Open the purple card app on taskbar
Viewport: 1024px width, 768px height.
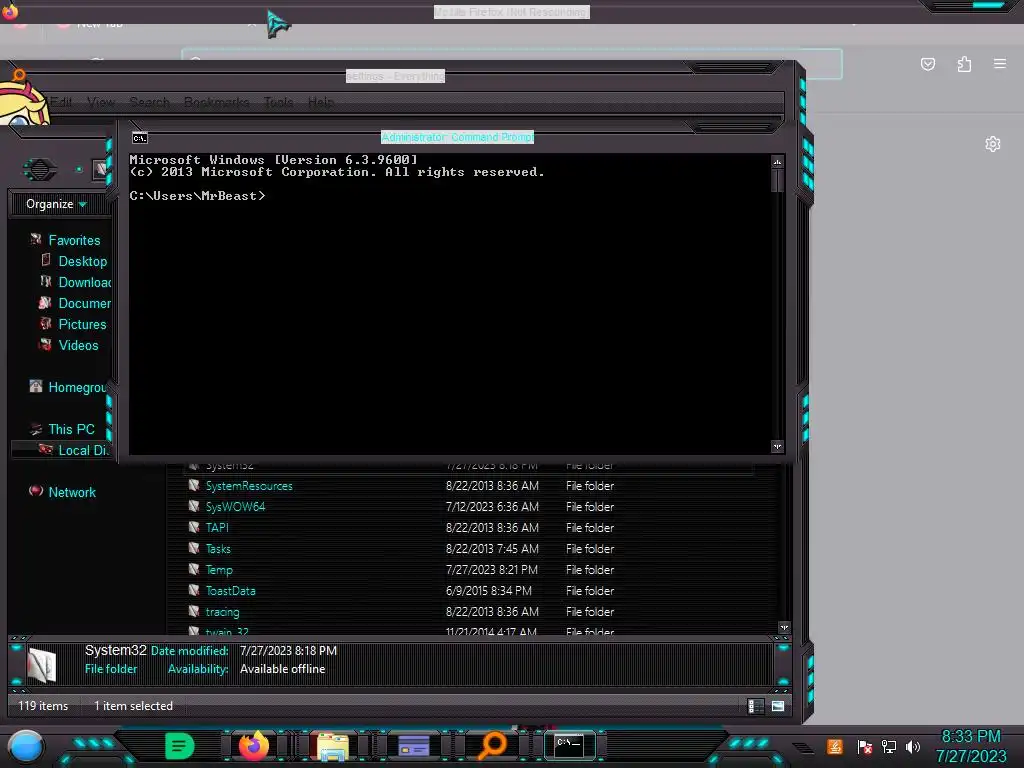(x=413, y=746)
